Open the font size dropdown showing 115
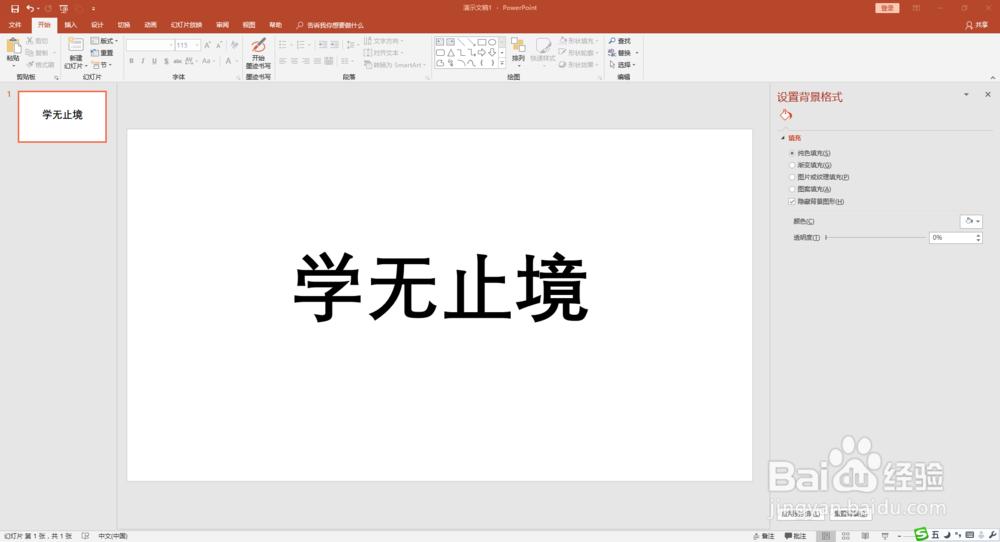 click(197, 45)
